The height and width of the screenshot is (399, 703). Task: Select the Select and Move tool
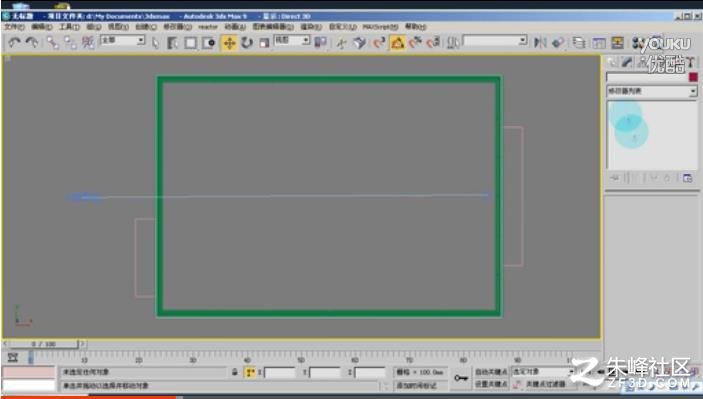point(229,43)
